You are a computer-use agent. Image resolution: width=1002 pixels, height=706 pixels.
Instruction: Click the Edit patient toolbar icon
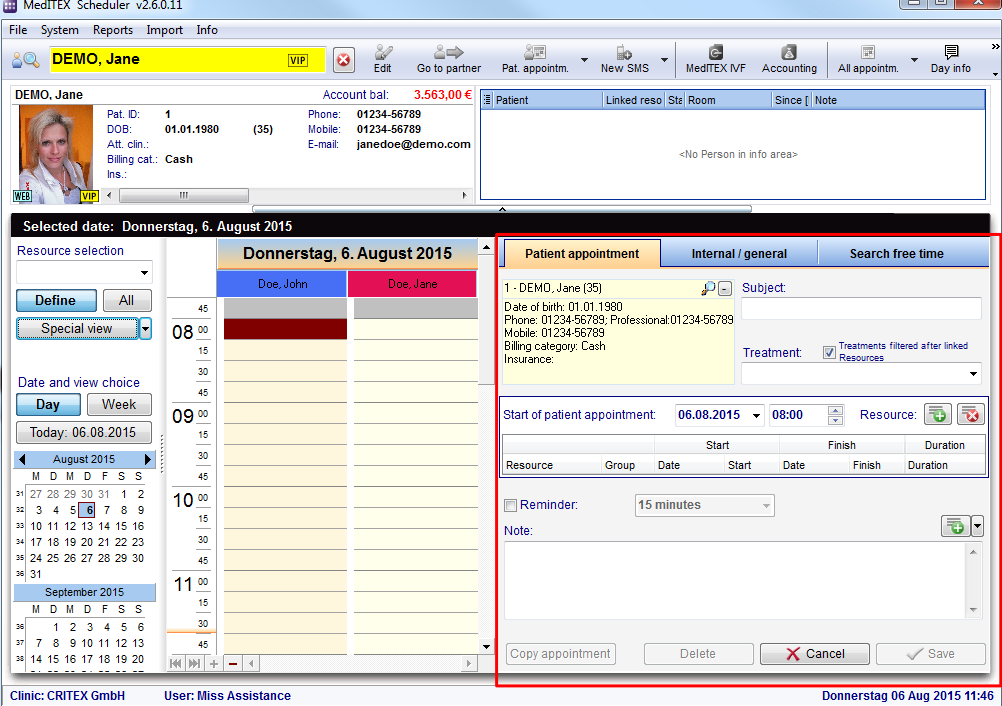383,59
